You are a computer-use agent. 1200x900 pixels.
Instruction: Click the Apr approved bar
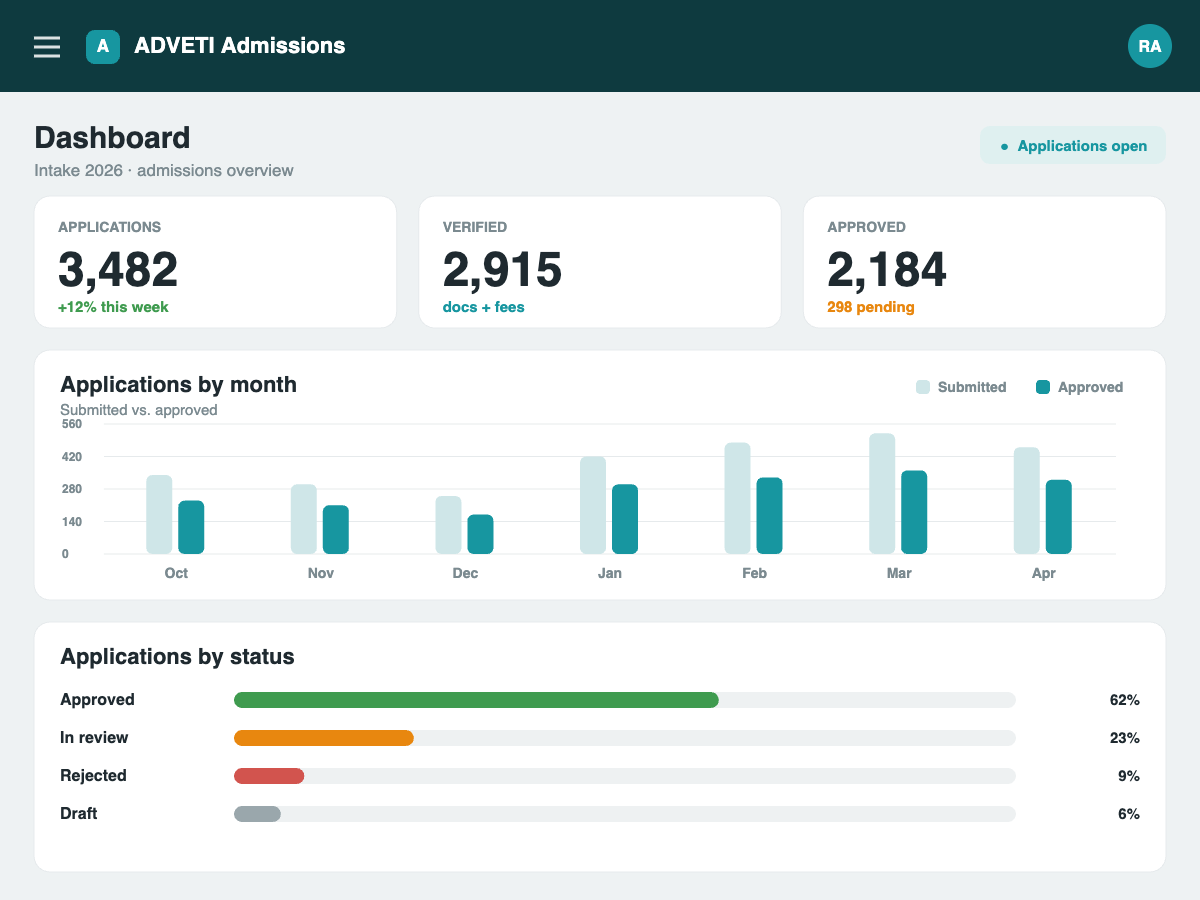pos(1059,517)
